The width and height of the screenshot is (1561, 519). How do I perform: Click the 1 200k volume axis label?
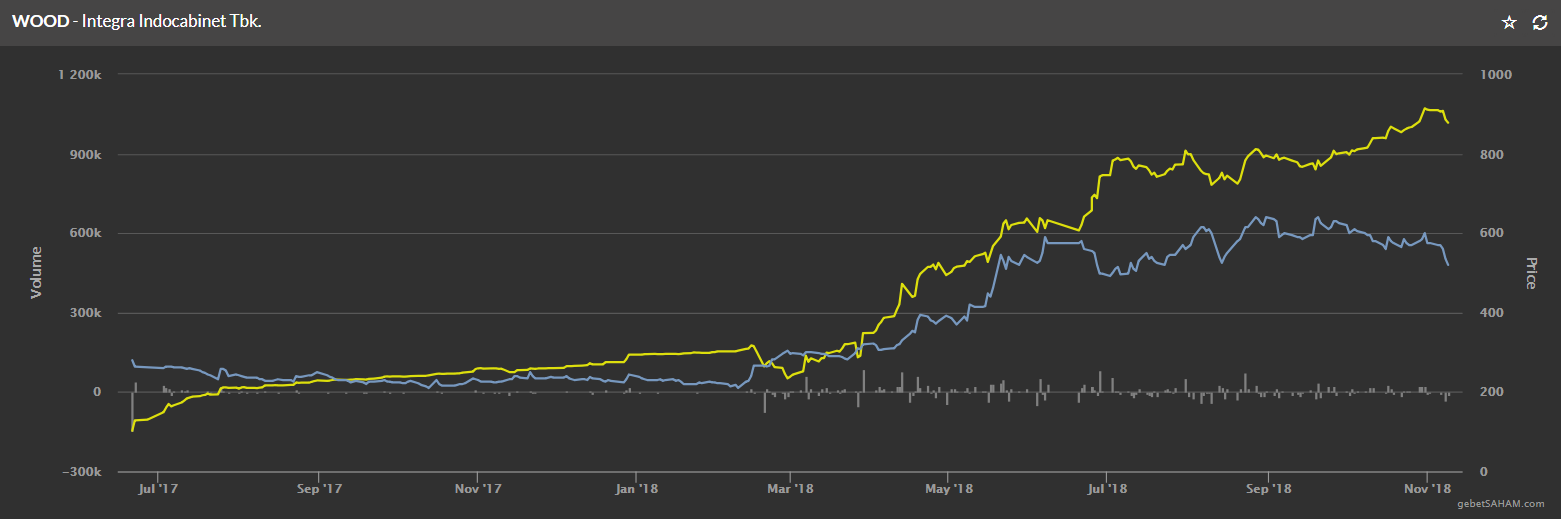point(79,75)
